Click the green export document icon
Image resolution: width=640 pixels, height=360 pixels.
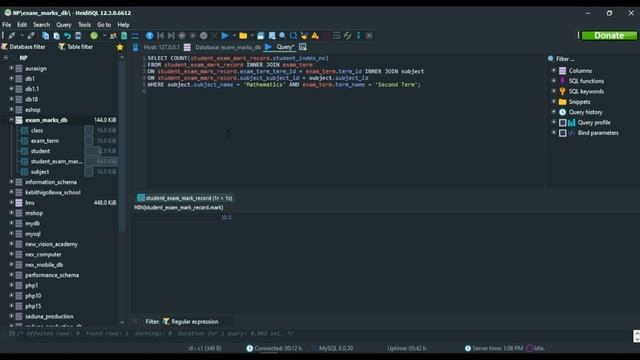pyautogui.click(x=124, y=36)
